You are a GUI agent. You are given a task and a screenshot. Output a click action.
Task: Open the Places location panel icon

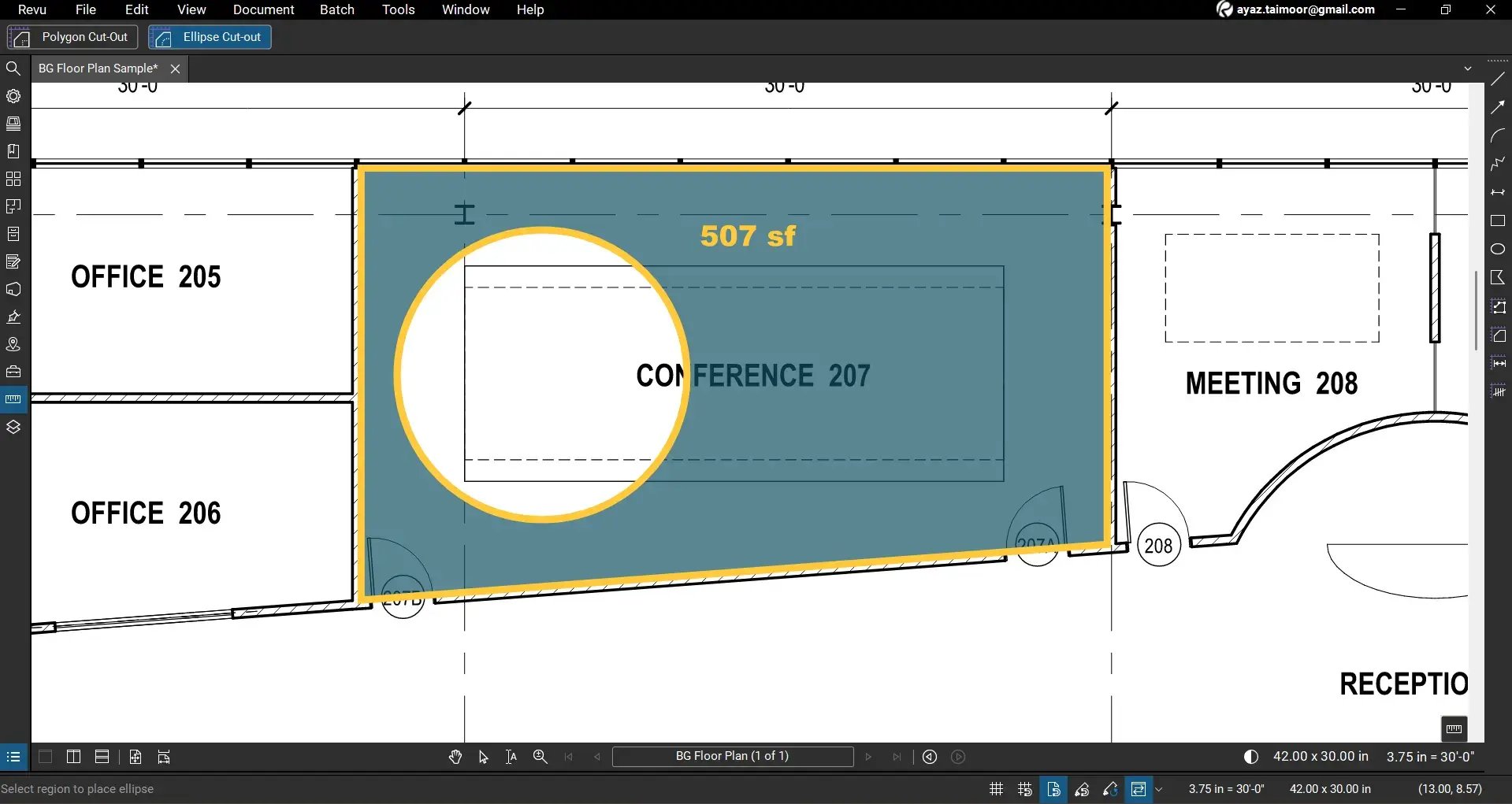point(13,344)
